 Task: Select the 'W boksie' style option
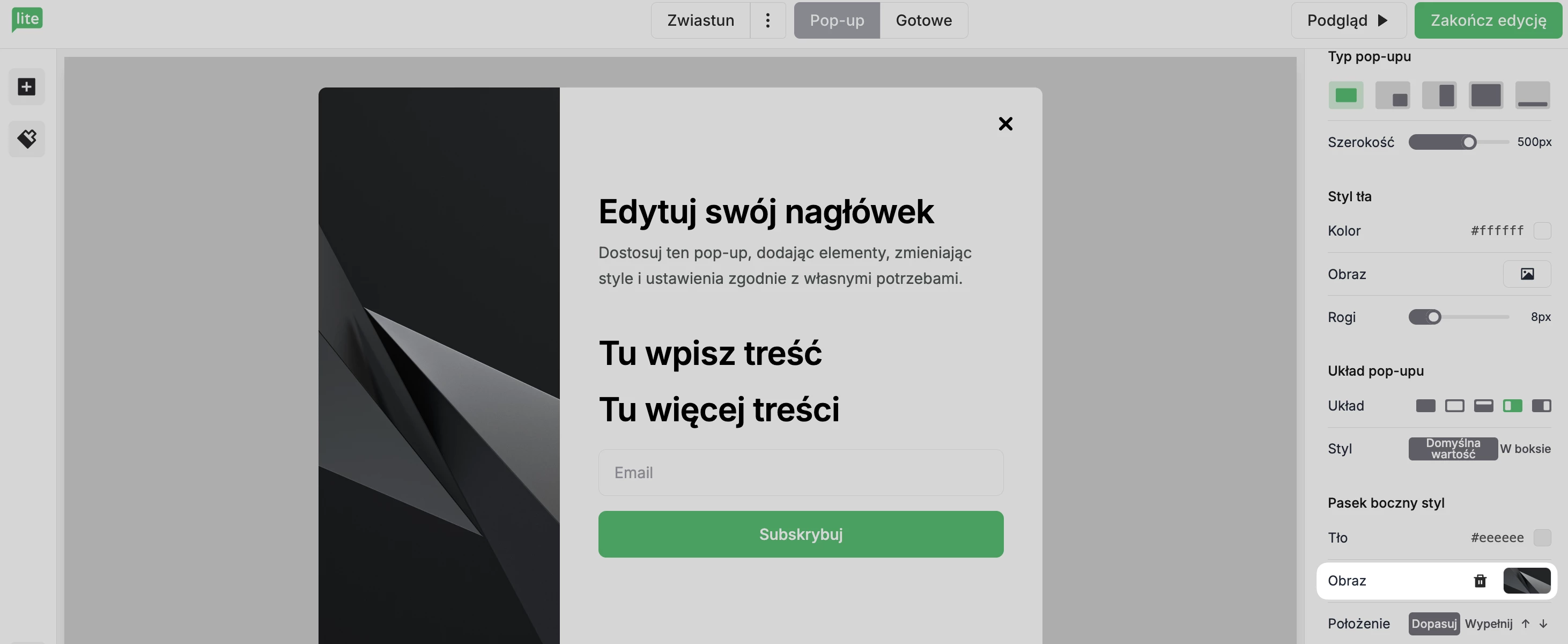pyautogui.click(x=1525, y=449)
